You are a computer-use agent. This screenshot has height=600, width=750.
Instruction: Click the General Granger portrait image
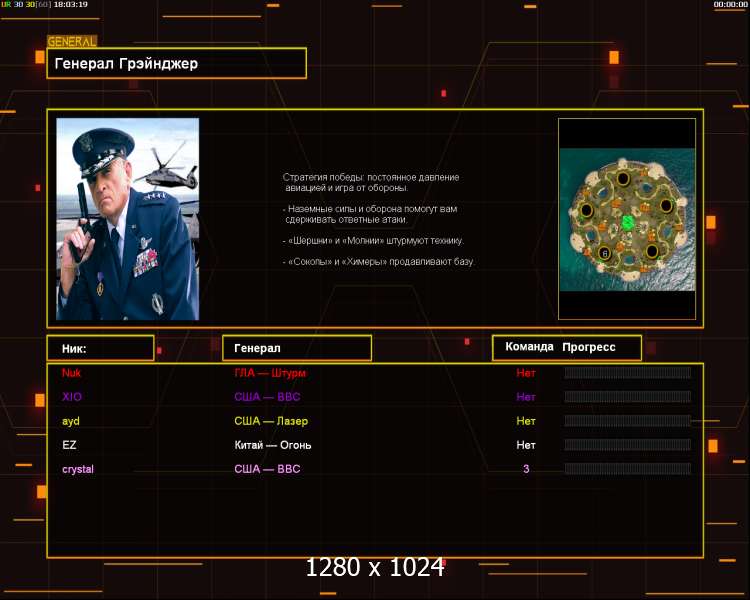(x=127, y=219)
